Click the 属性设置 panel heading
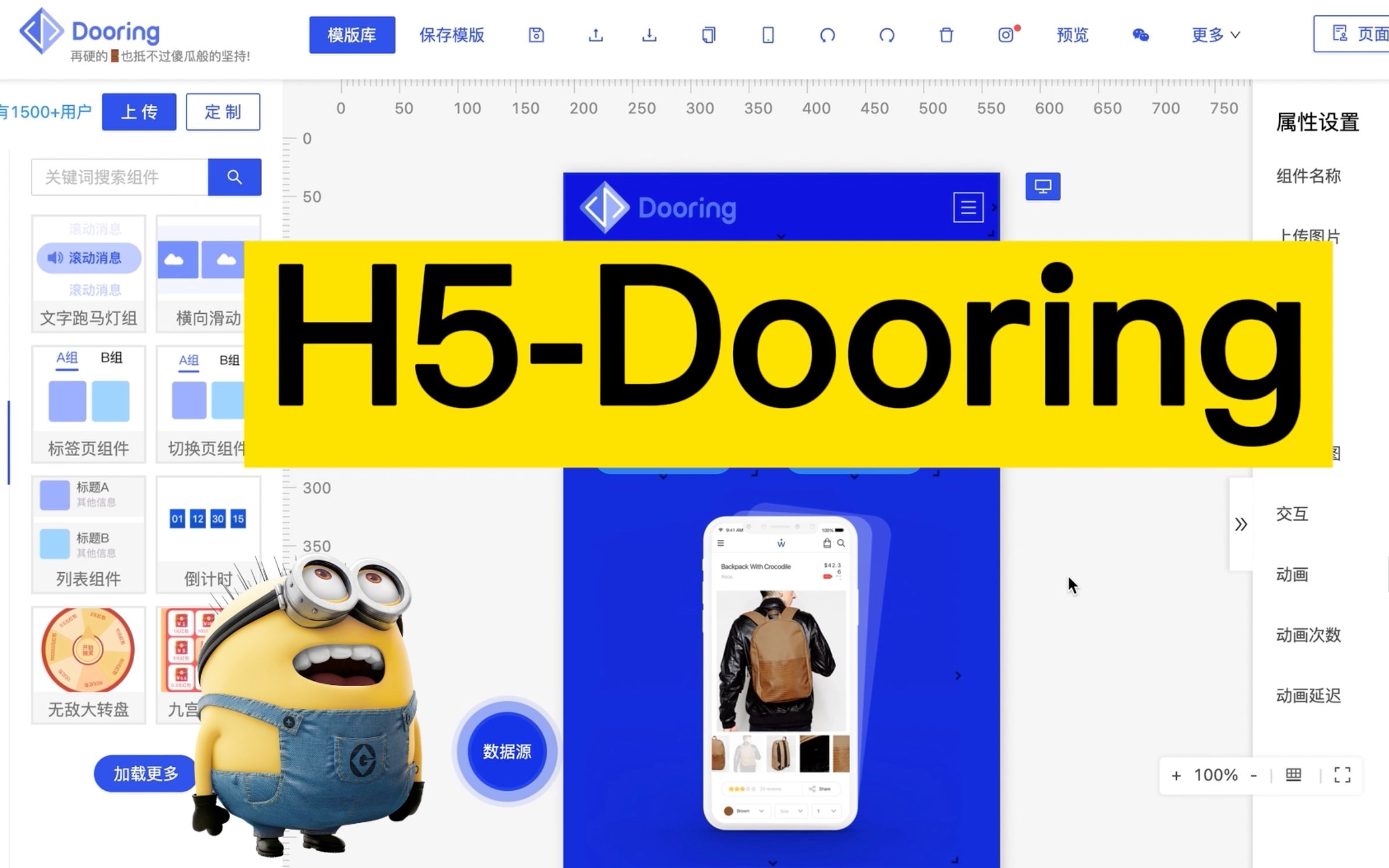Image resolution: width=1389 pixels, height=868 pixels. [x=1317, y=122]
